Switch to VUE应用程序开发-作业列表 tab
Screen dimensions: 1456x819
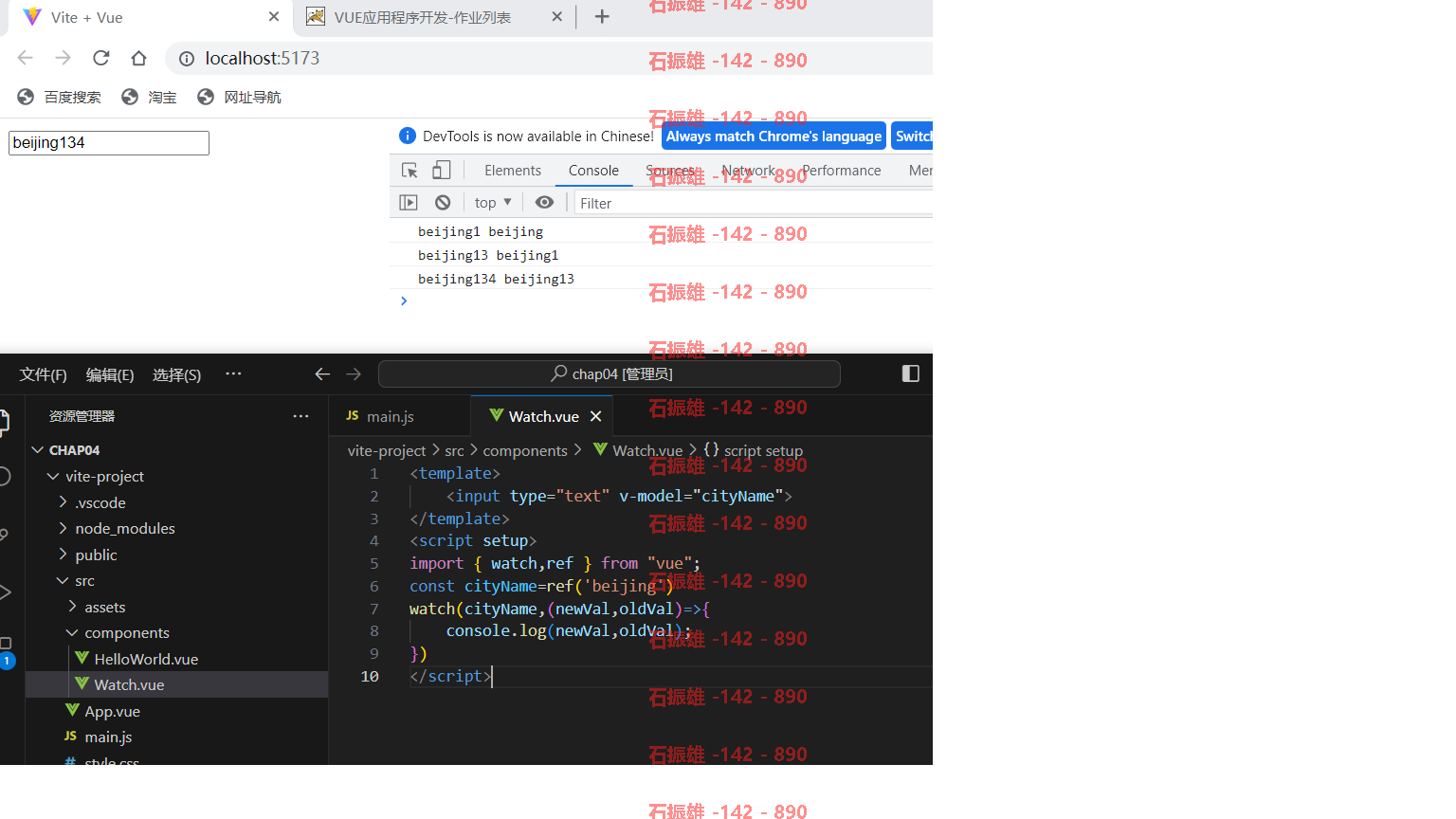(x=422, y=17)
